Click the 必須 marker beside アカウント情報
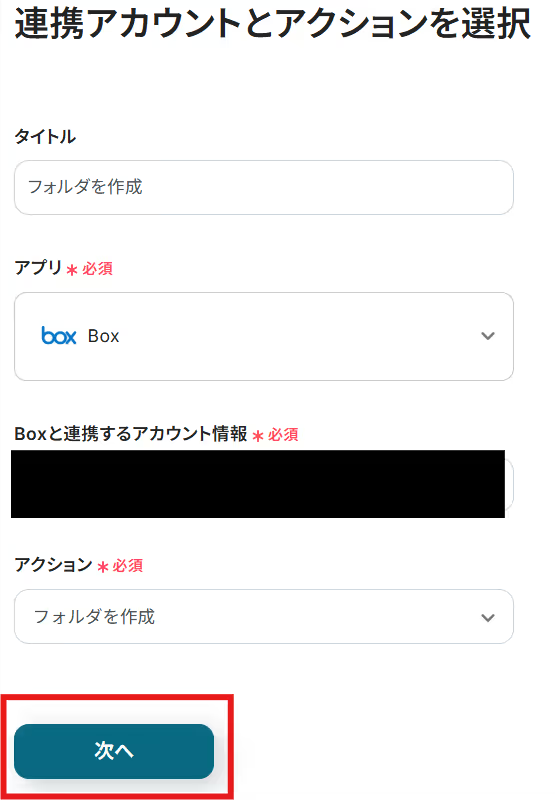The width and height of the screenshot is (555, 800). point(283,435)
